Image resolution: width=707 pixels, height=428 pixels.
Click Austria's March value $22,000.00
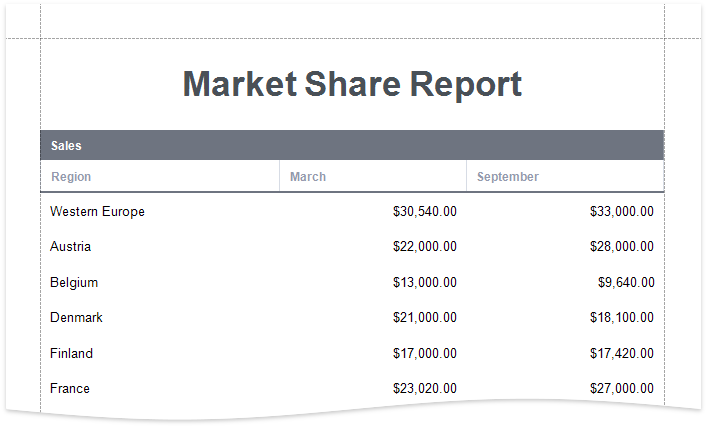pos(425,247)
